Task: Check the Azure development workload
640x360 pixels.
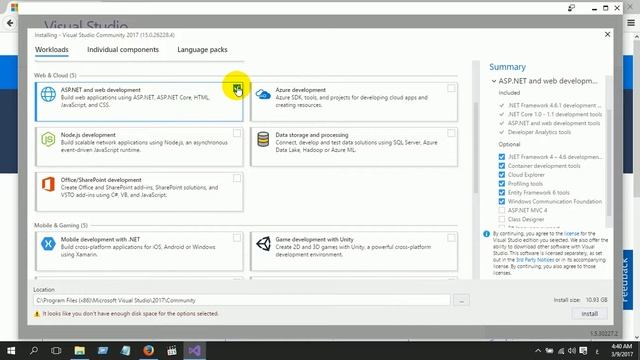Action: click(451, 88)
